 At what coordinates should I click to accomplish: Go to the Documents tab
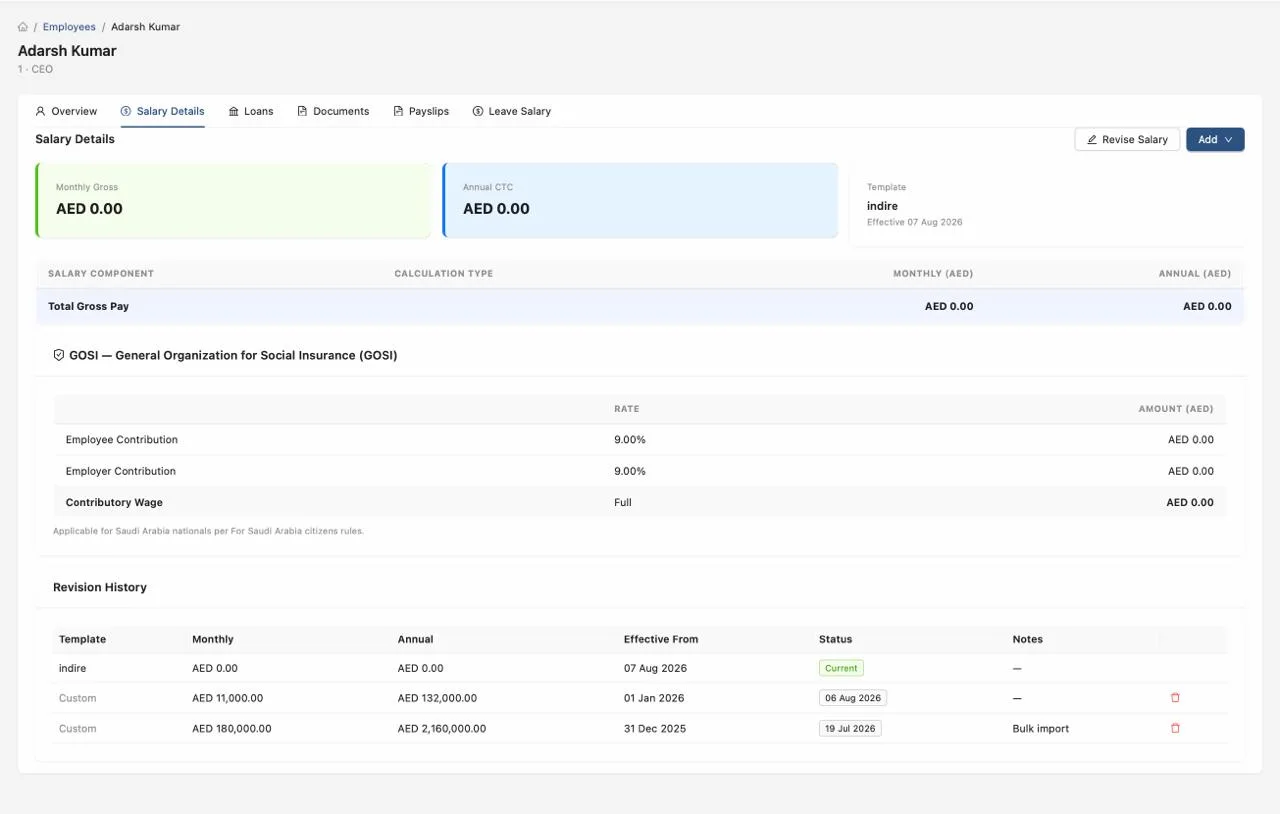[333, 111]
